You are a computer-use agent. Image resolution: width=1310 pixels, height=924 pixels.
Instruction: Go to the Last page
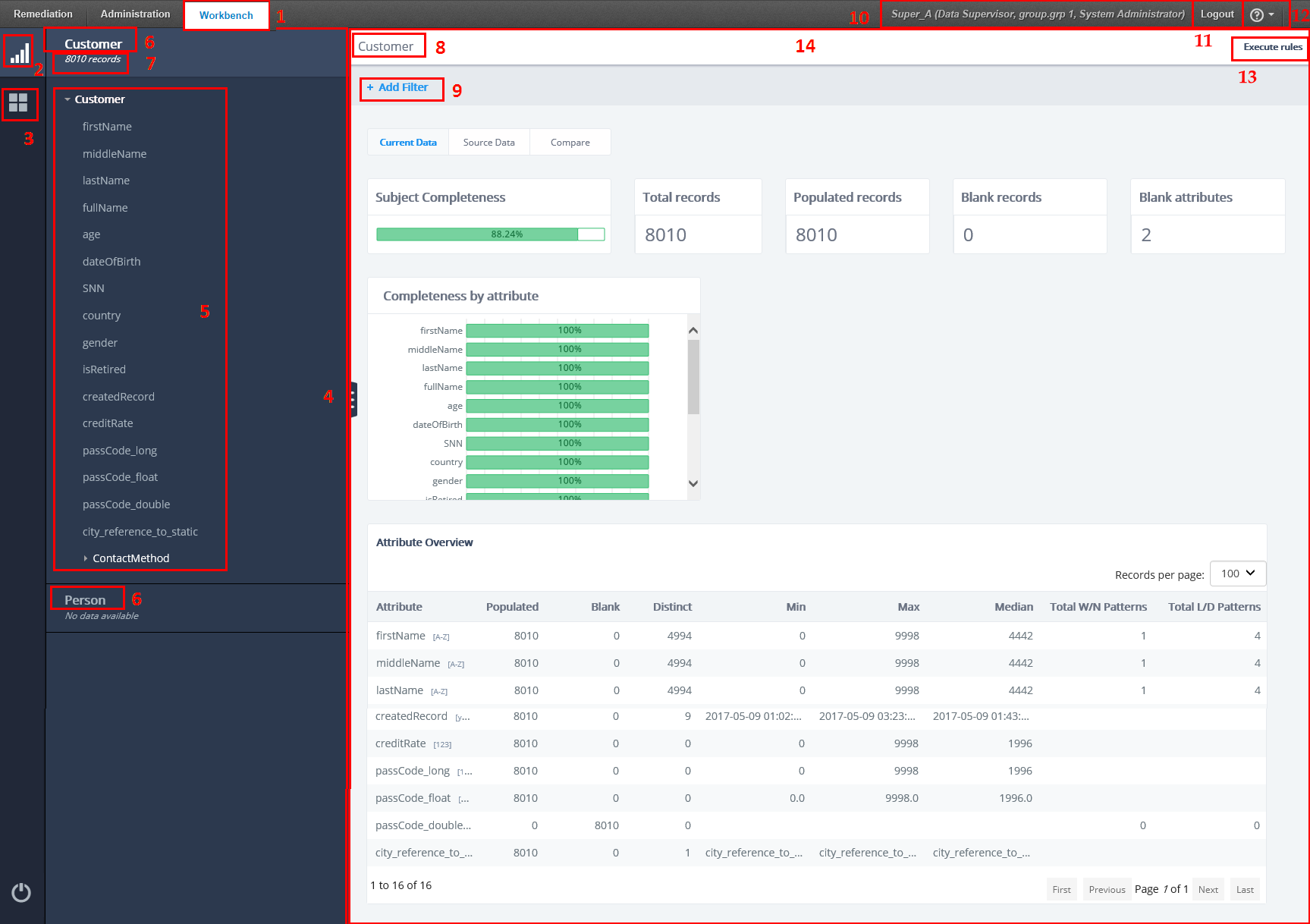click(1245, 890)
